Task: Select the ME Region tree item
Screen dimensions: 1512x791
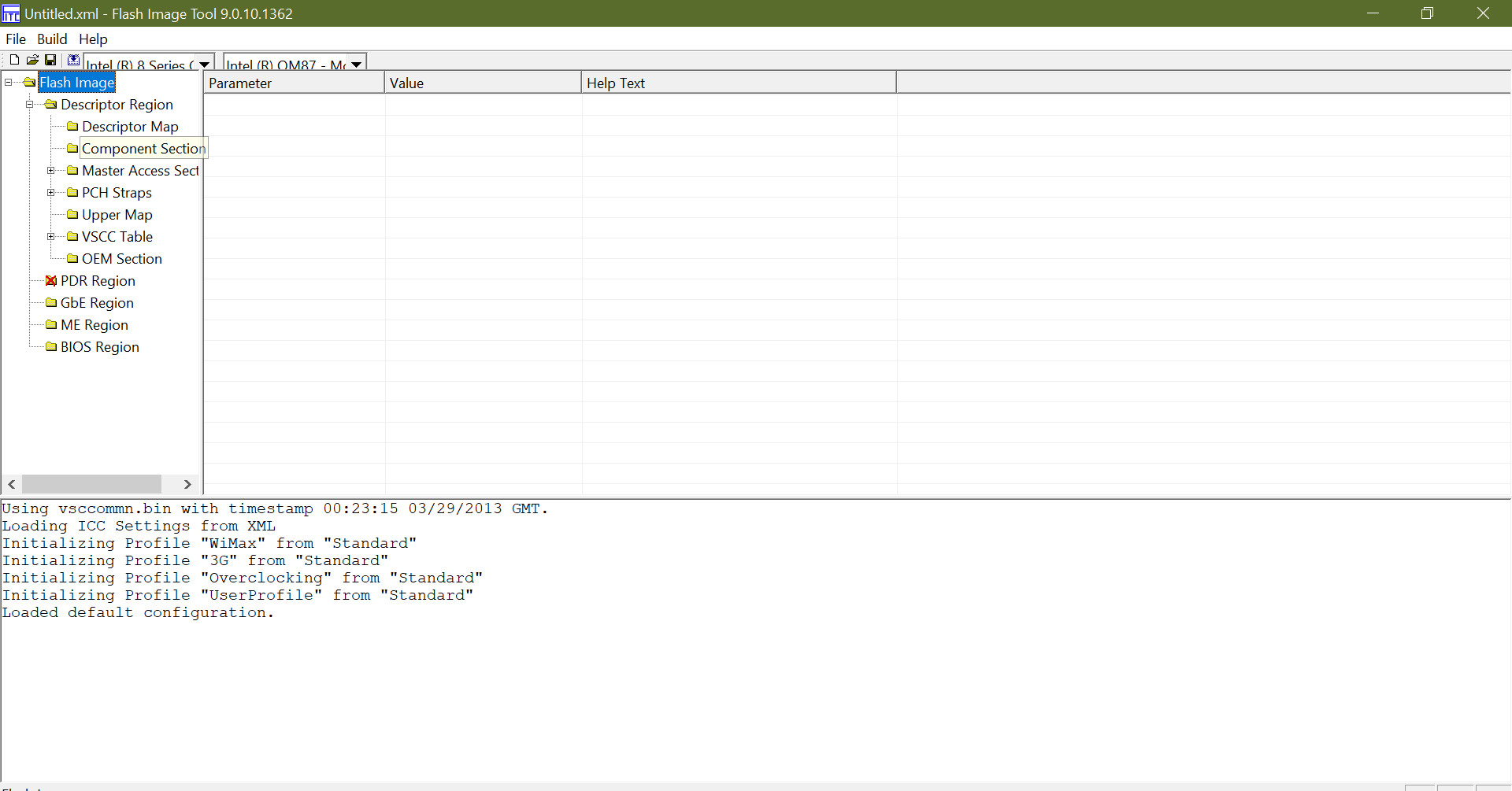Action: (x=94, y=325)
